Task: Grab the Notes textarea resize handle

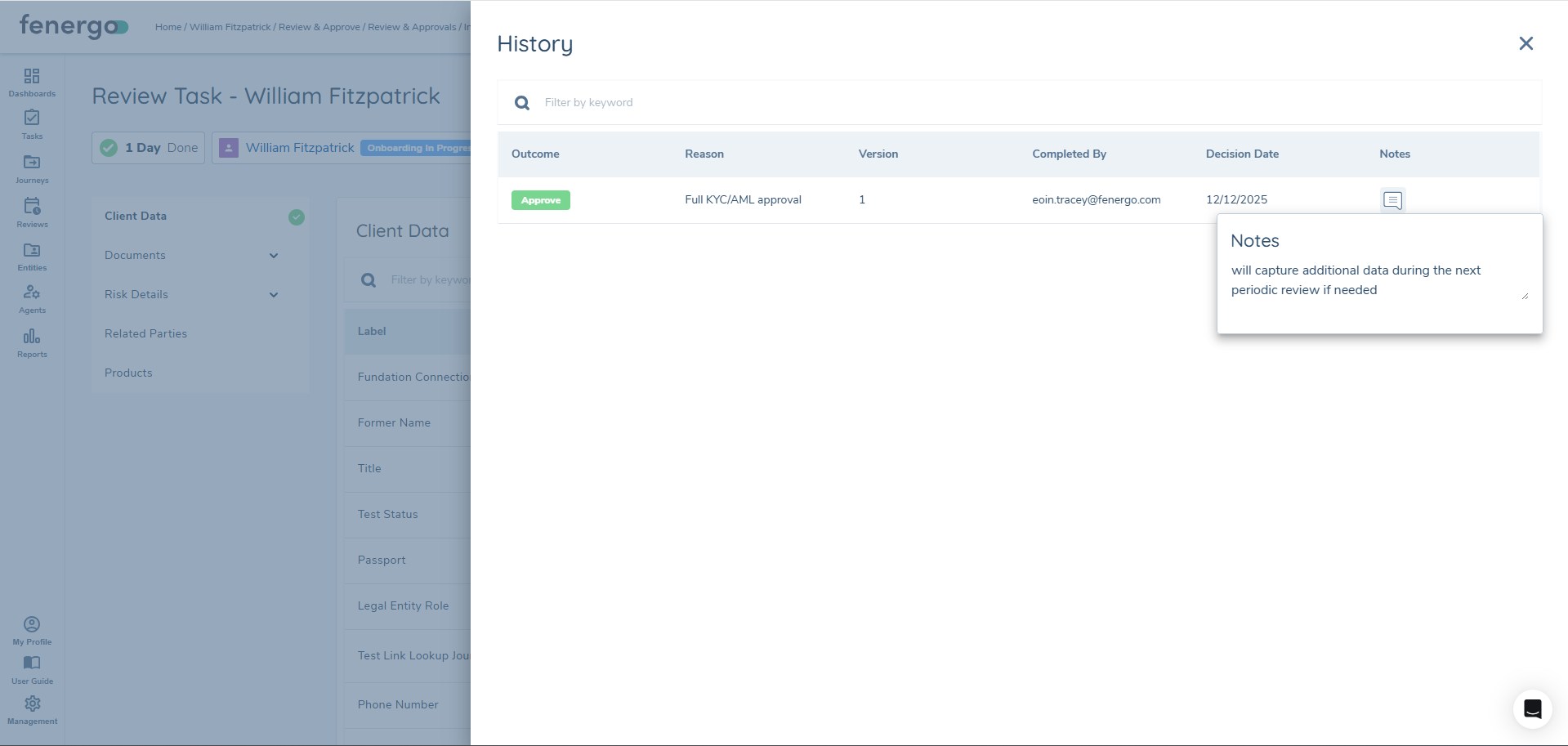Action: tap(1525, 296)
